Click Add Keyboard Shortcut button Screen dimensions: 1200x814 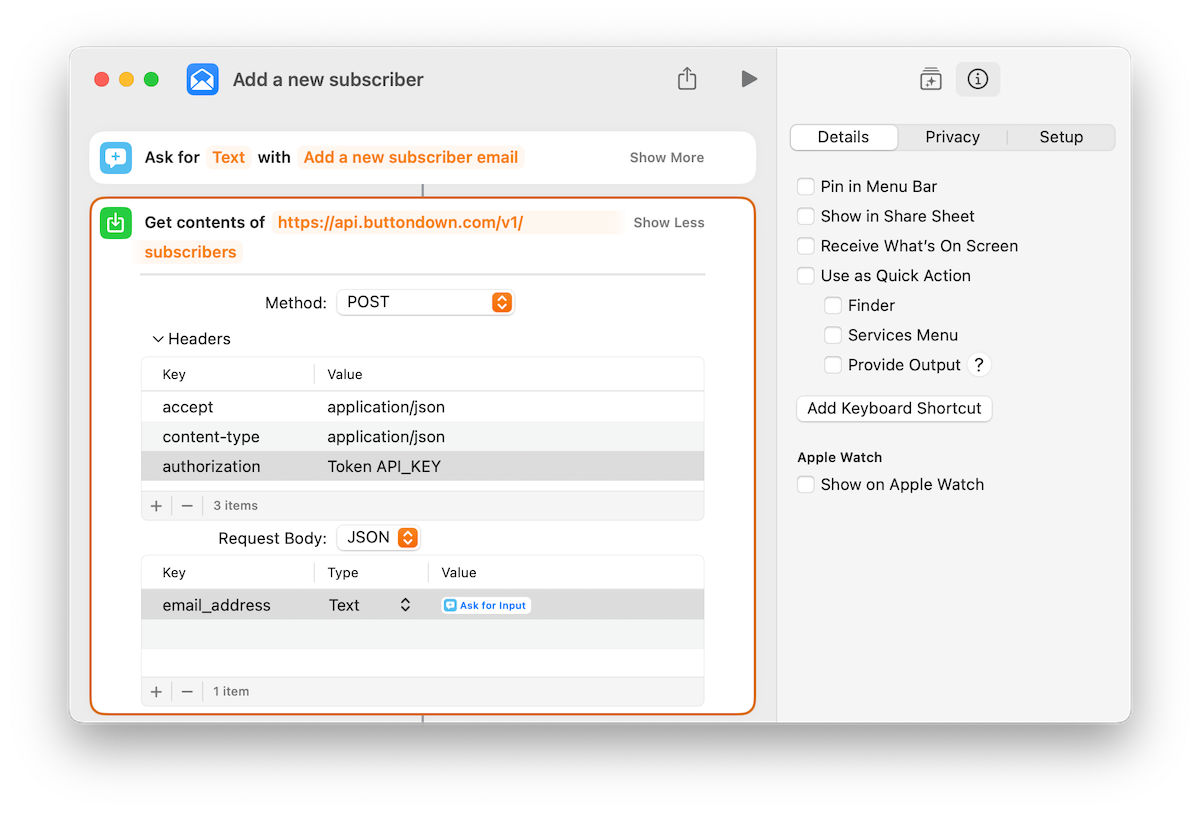[x=894, y=408]
